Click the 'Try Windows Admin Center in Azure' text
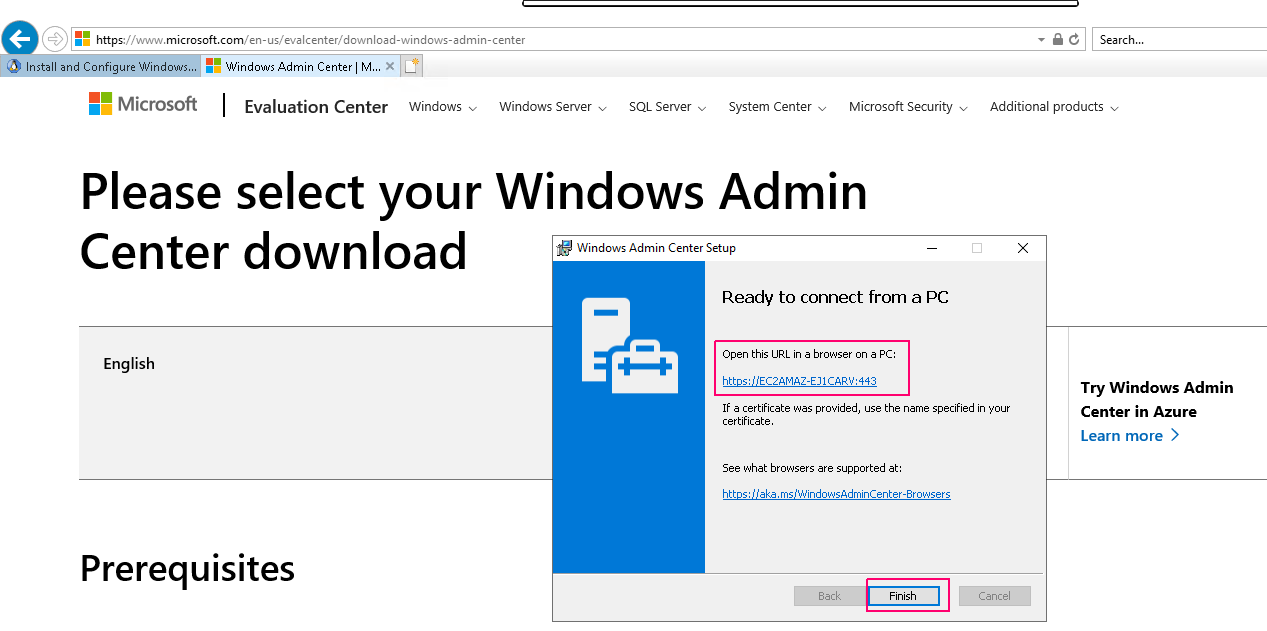The image size is (1267, 631). (x=1157, y=399)
